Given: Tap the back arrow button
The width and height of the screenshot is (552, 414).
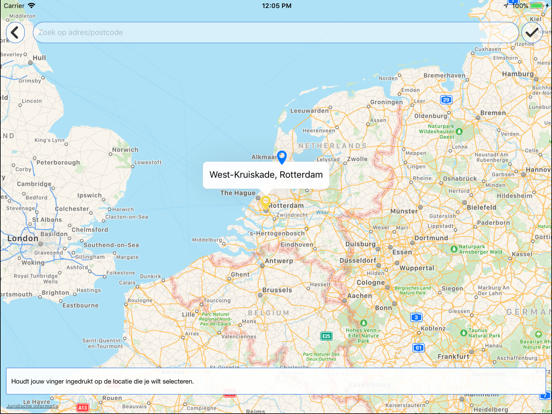Looking at the screenshot, I should coord(15,33).
